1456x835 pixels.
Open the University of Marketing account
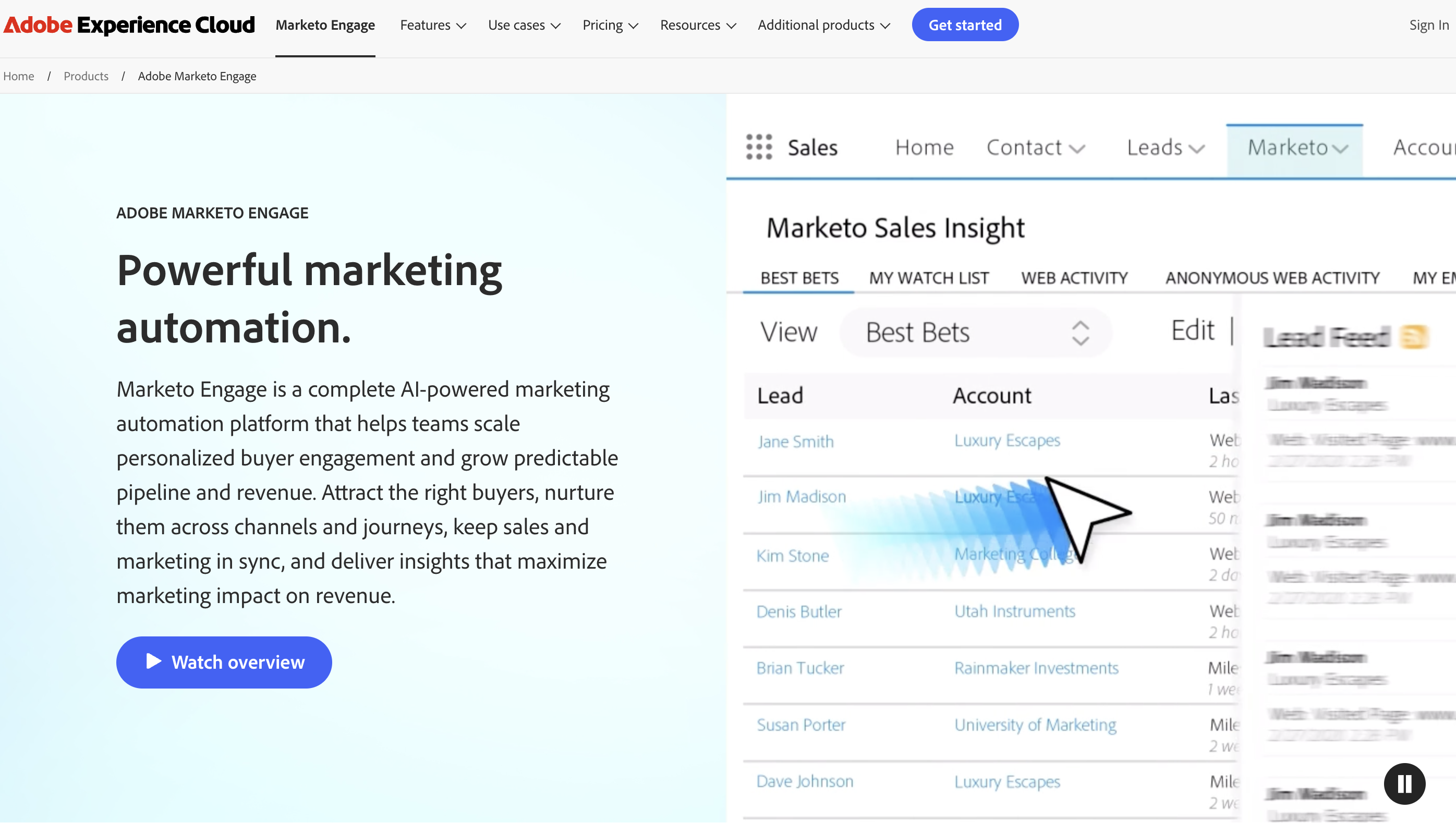pyautogui.click(x=1035, y=725)
